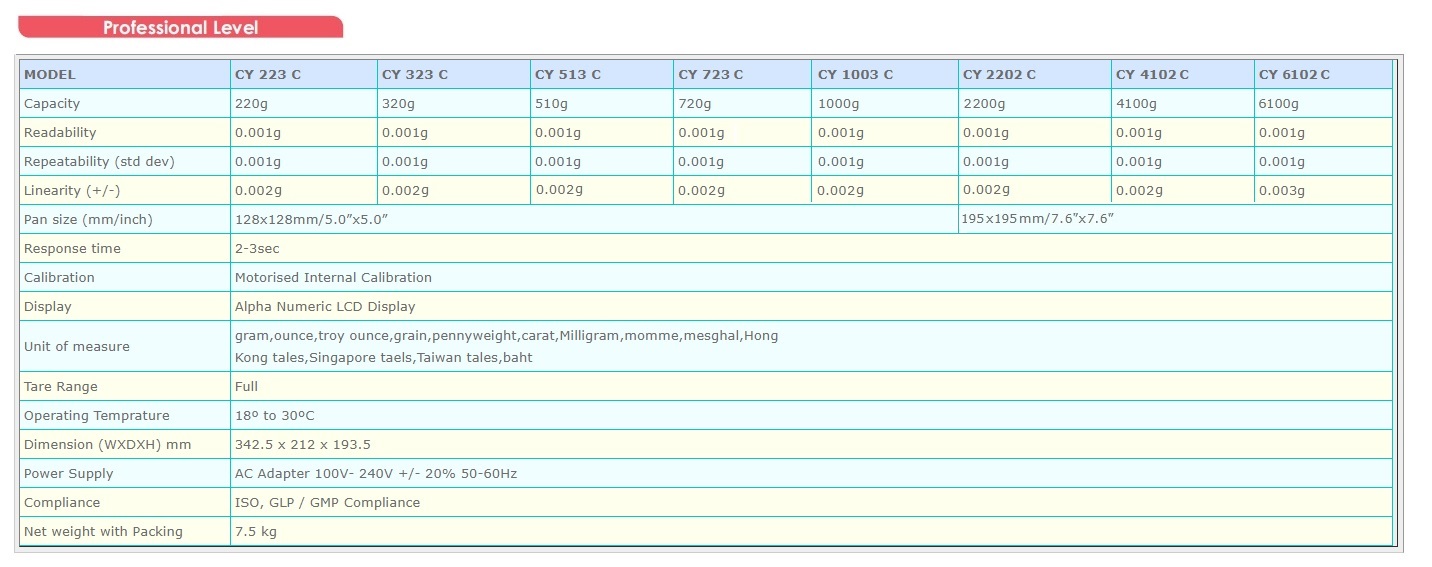Click the 'Calibration' row label

[x=59, y=278]
